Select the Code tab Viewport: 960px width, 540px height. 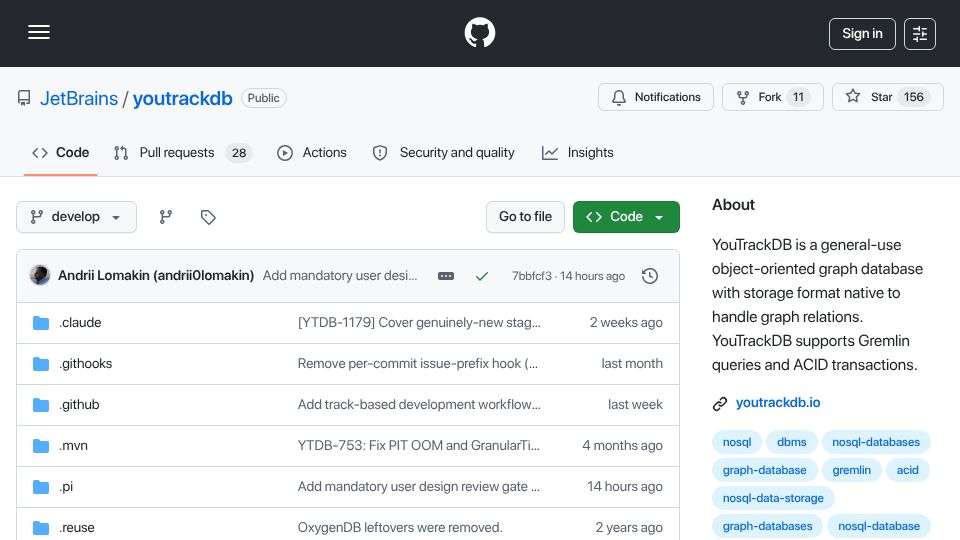61,152
